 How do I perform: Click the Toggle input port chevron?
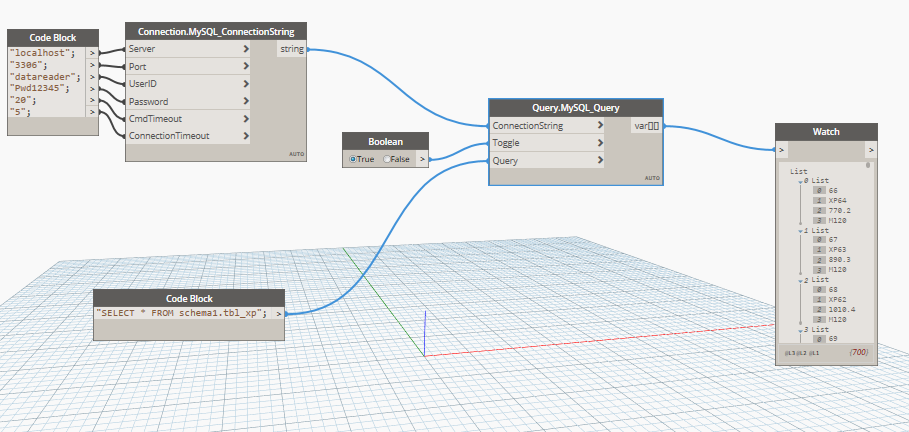coord(600,142)
